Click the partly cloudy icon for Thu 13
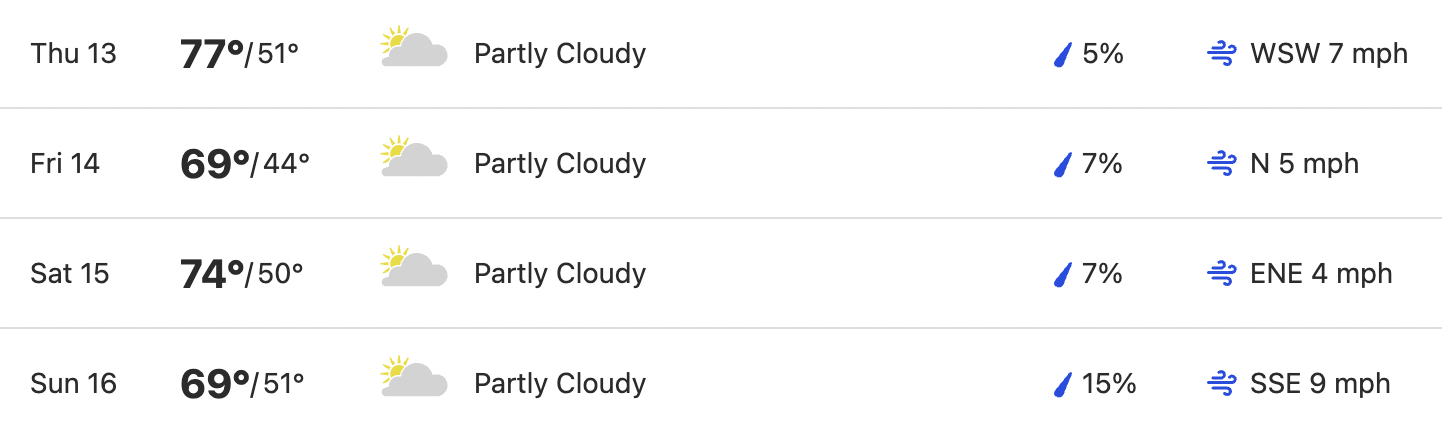The image size is (1442, 430). click(414, 48)
